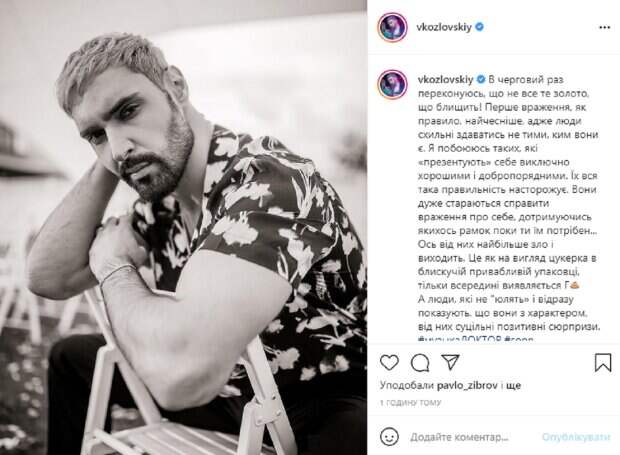This screenshot has width=620, height=455.
Task: View other likes via the 'ще' link
Action: tap(513, 385)
